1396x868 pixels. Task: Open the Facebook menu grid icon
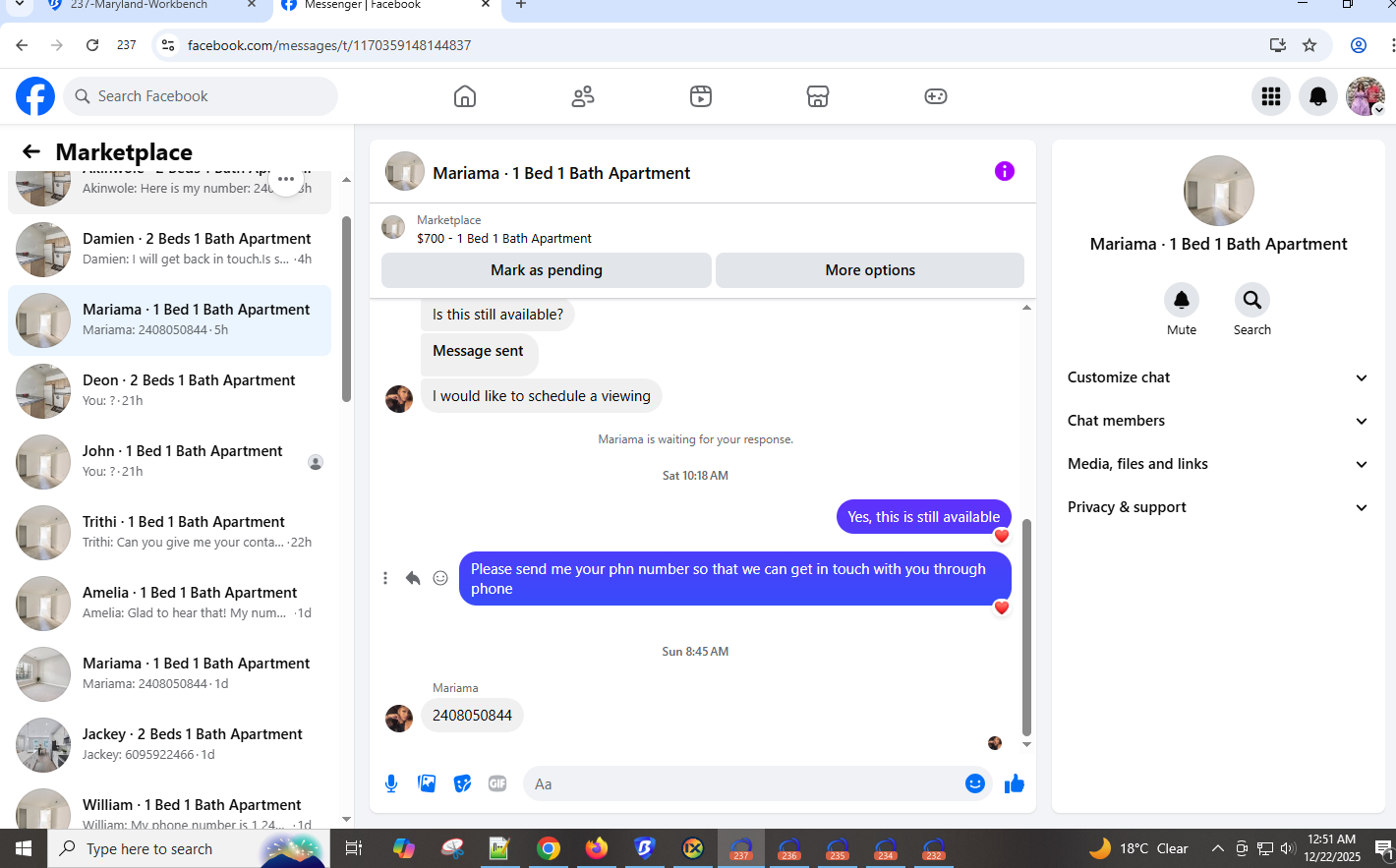(1271, 96)
